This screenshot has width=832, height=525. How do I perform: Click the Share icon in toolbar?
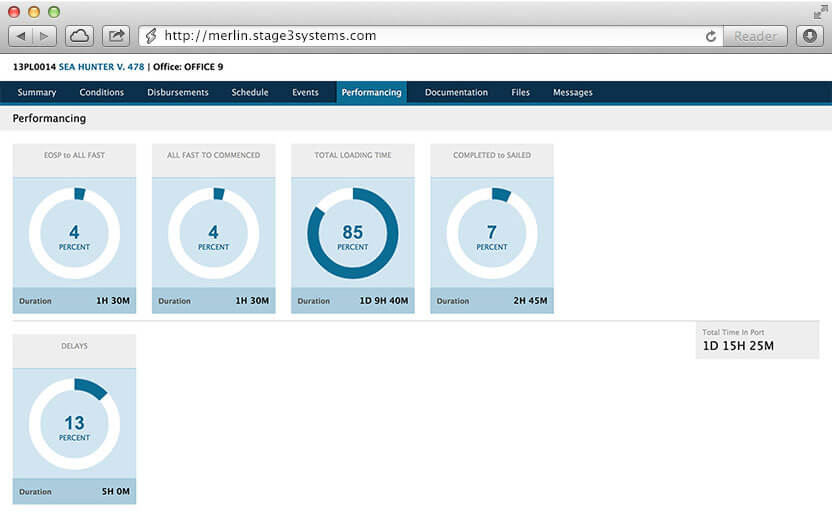[116, 36]
